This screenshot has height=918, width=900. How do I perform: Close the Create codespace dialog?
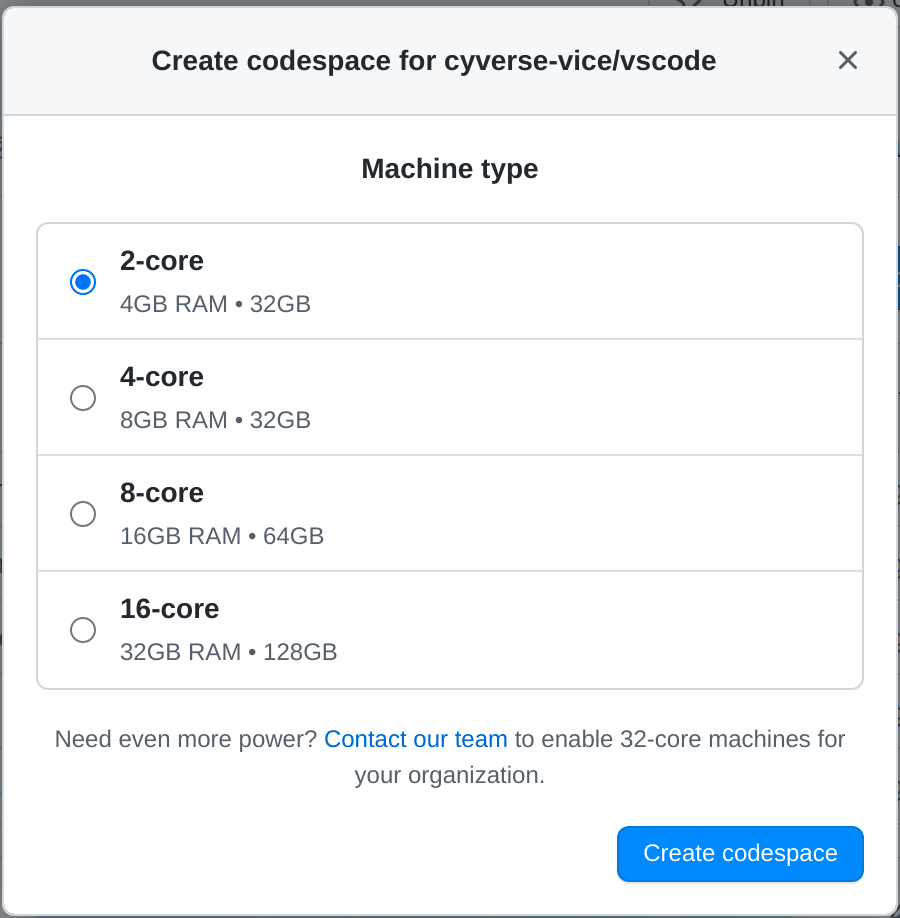tap(847, 60)
